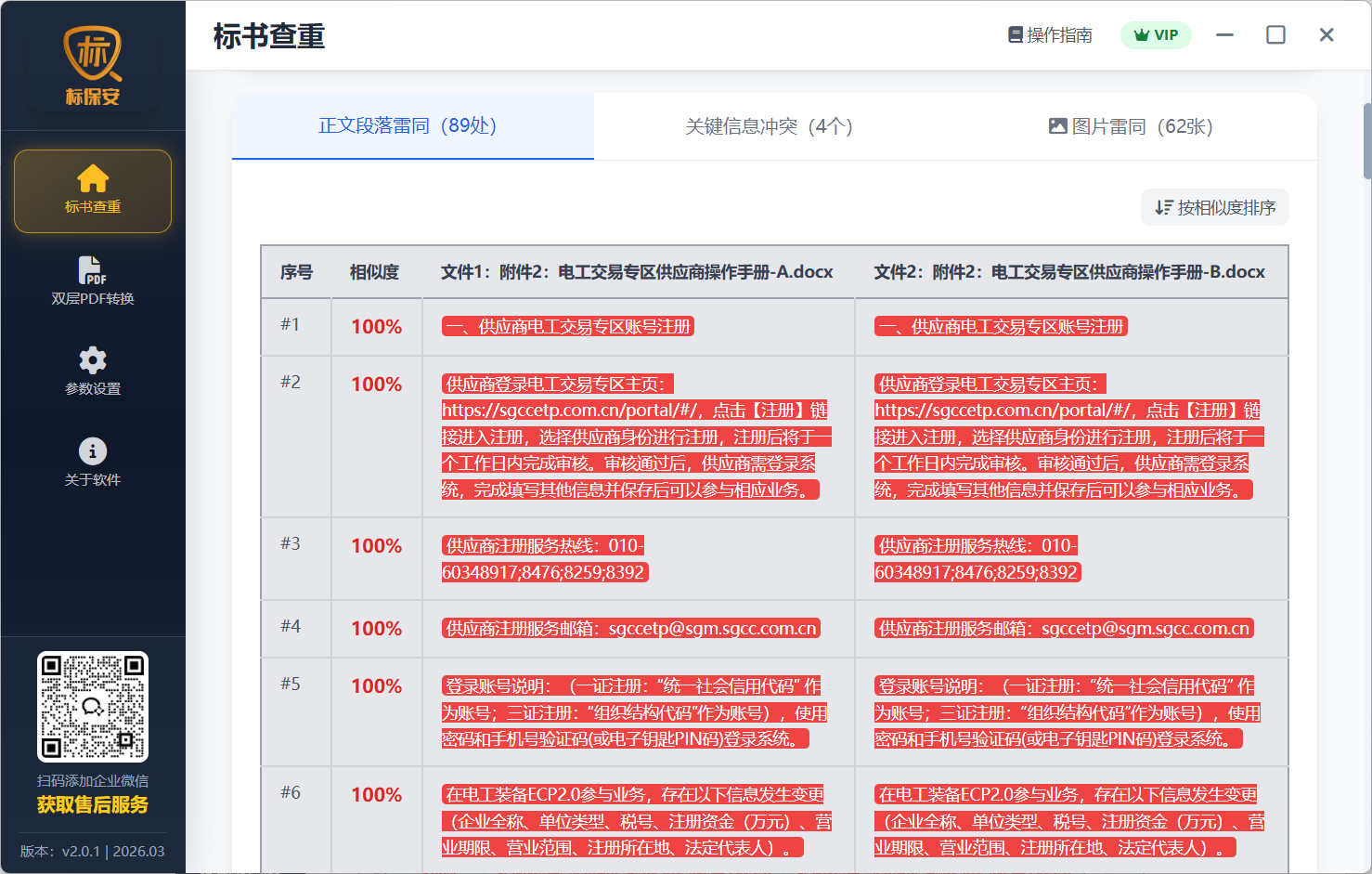This screenshot has width=1372, height=874.
Task: Switch to 图片雷同 (62张) tab
Action: 1131,126
